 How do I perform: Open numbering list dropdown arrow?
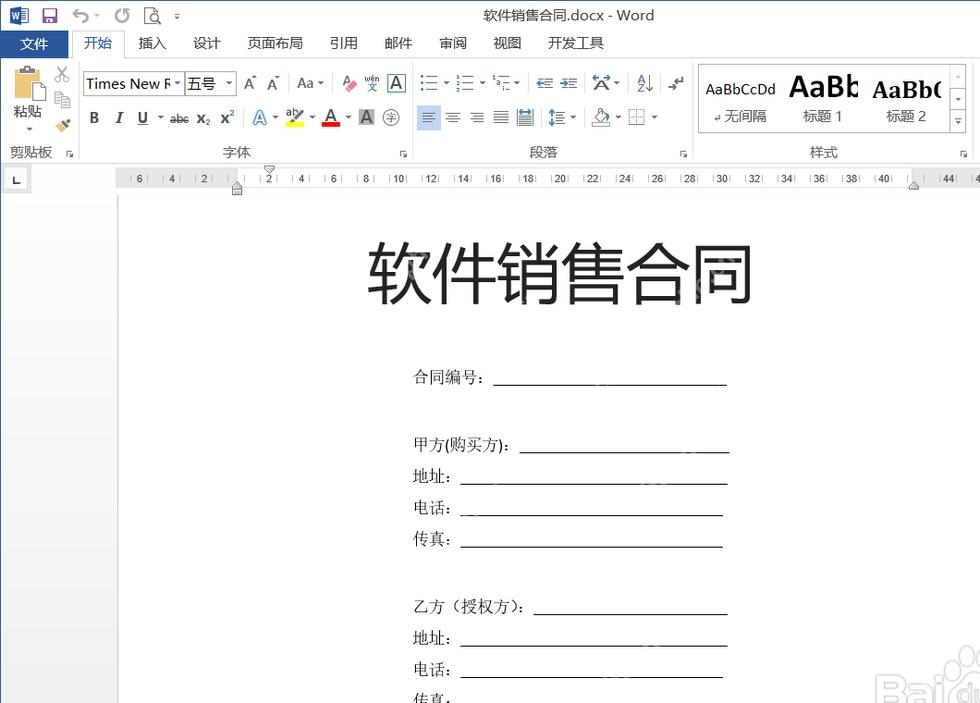pos(482,83)
